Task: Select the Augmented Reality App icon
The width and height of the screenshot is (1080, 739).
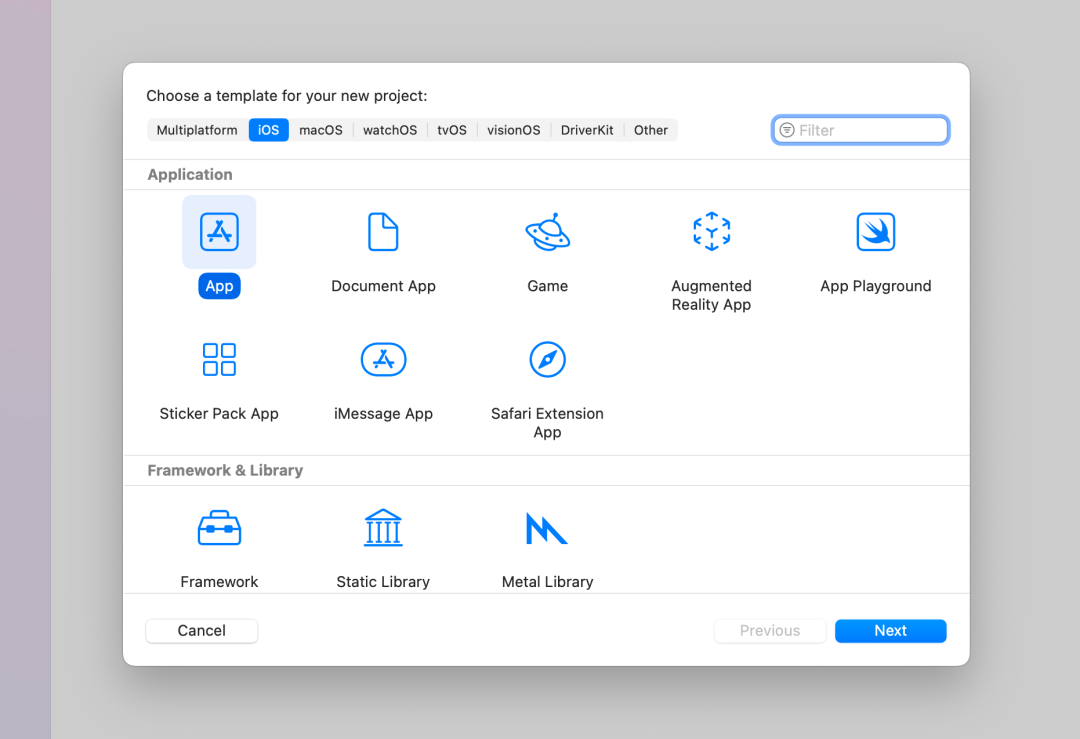Action: pyautogui.click(x=711, y=232)
